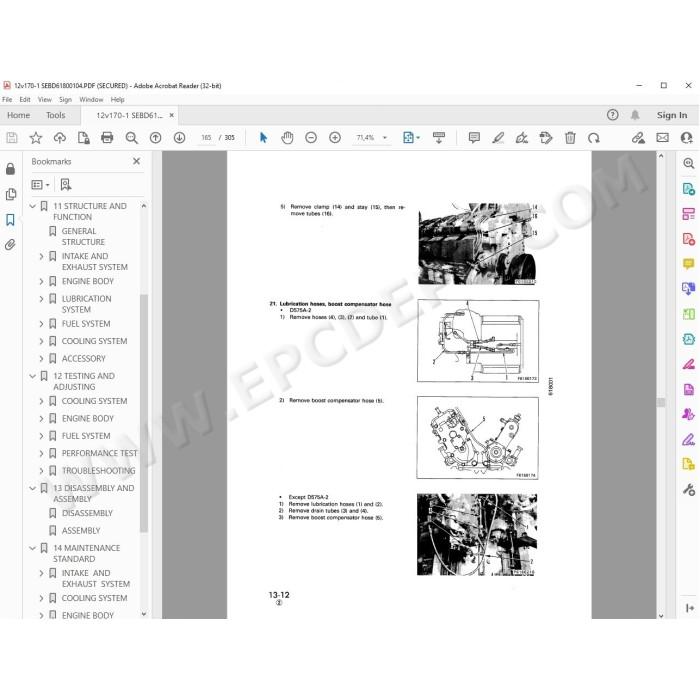The height and width of the screenshot is (700, 700).
Task: Click the Save file icon
Action: 12,138
